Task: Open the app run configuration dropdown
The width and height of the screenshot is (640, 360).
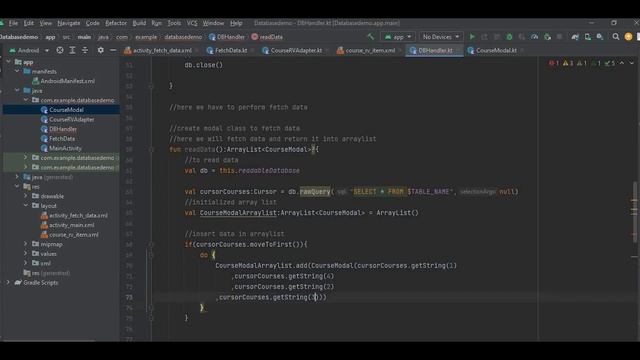Action: [398, 37]
